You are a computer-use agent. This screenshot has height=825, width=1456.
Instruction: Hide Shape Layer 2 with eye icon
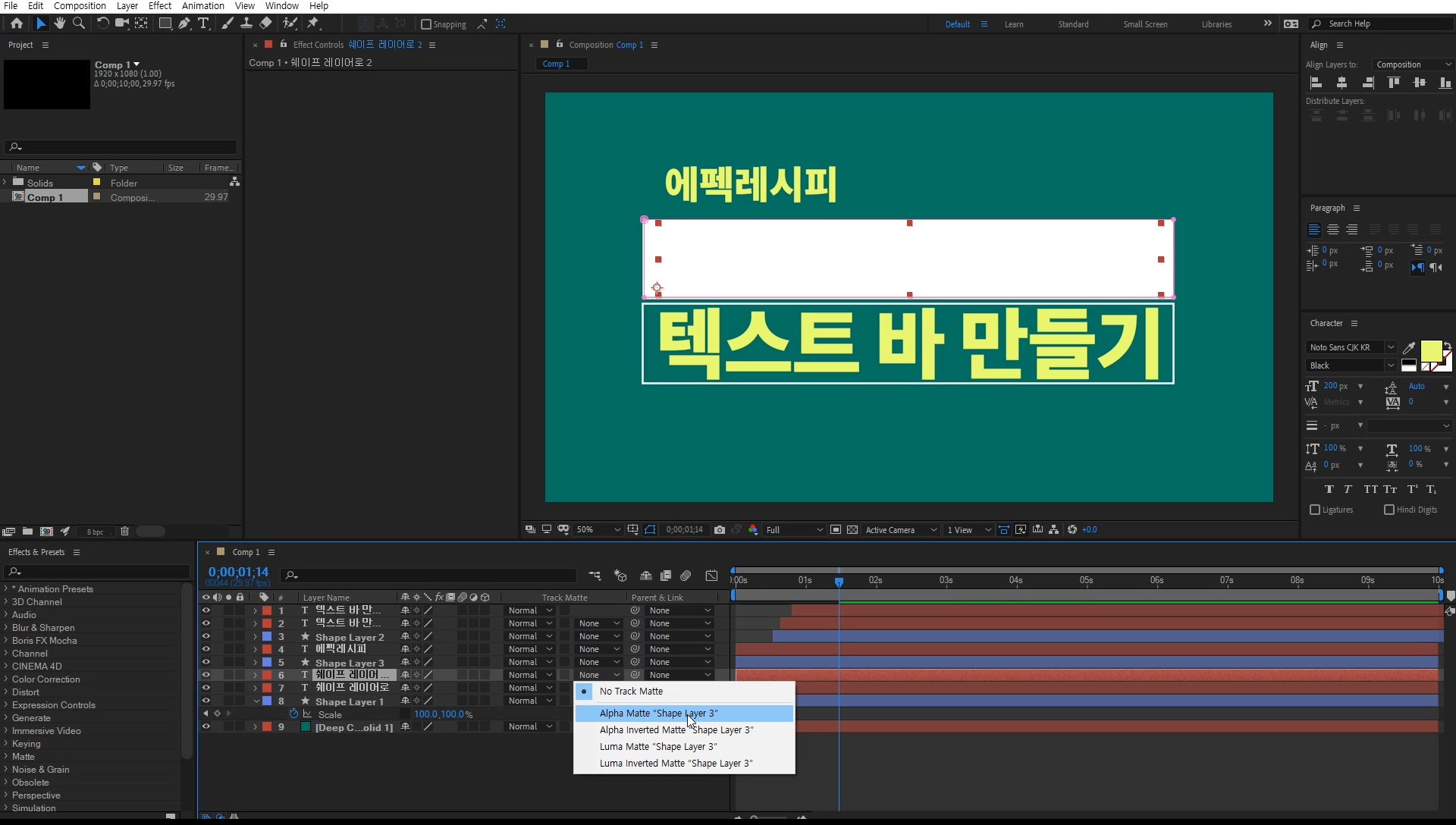pos(206,637)
